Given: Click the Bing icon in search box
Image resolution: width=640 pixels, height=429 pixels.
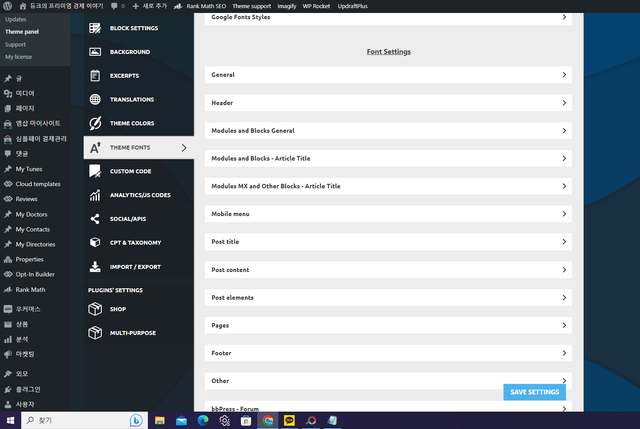Looking at the screenshot, I should click(136, 420).
